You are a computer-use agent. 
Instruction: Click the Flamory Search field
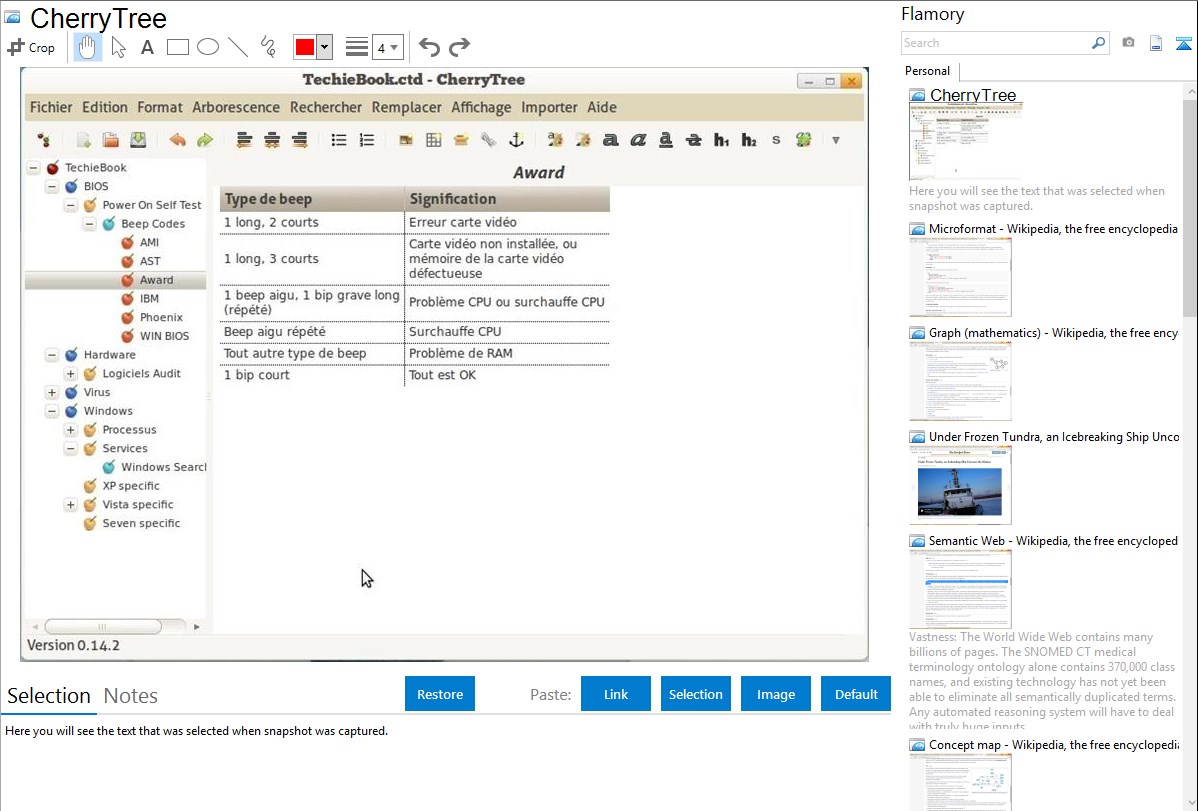coord(996,43)
